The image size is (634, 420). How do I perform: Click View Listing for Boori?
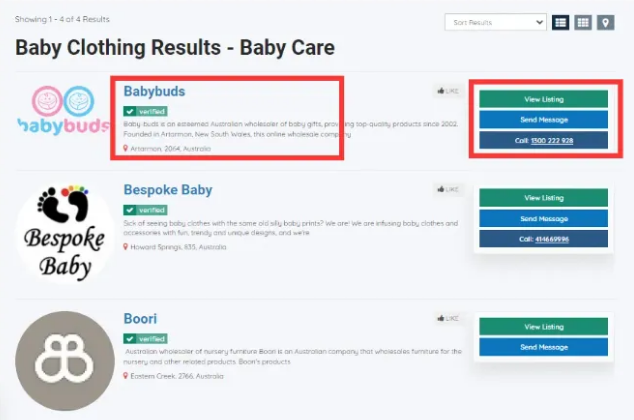pos(543,327)
